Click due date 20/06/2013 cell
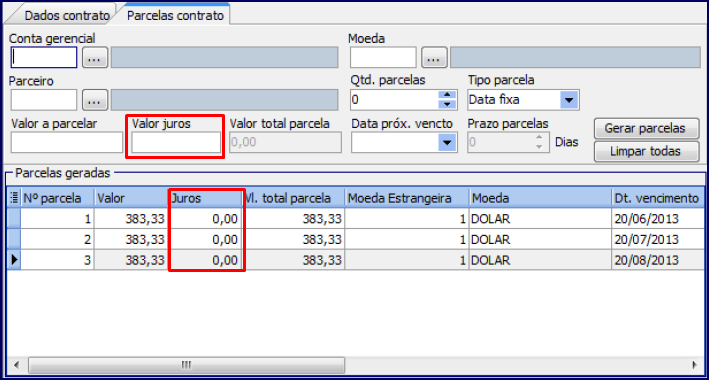Image resolution: width=709 pixels, height=380 pixels. [x=658, y=218]
